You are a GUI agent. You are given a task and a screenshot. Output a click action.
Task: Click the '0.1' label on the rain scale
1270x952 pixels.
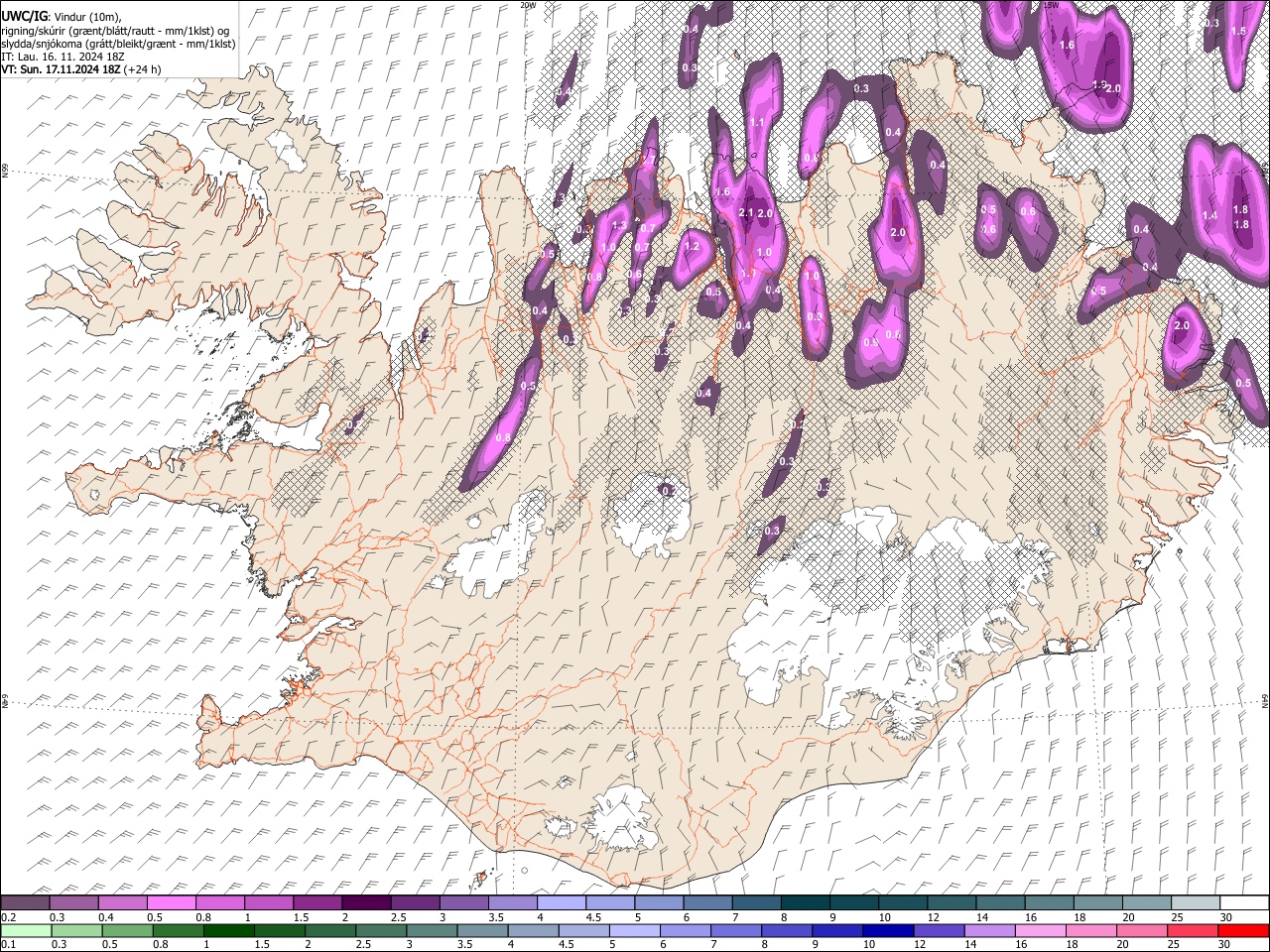pyautogui.click(x=7, y=944)
